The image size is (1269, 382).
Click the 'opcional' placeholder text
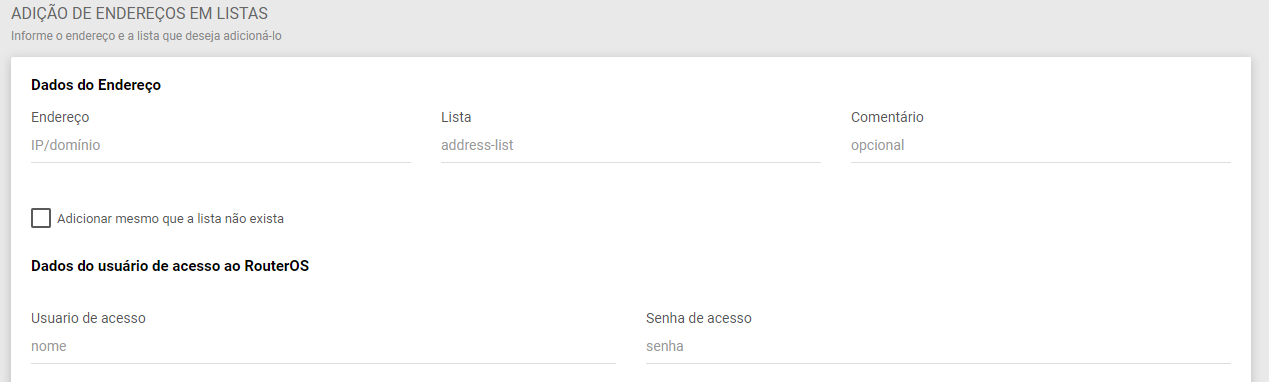pyautogui.click(x=877, y=146)
